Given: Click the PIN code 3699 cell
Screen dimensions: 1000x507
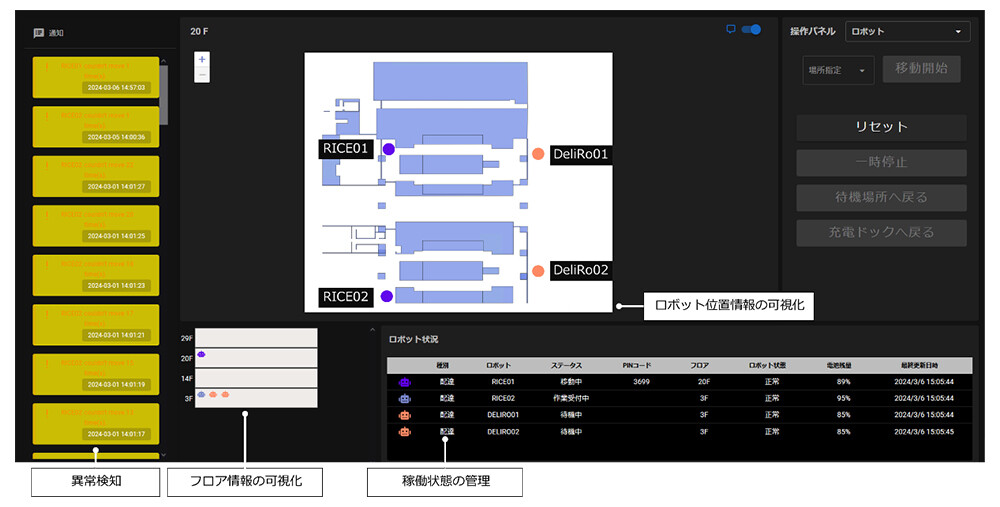Looking at the screenshot, I should pyautogui.click(x=642, y=382).
